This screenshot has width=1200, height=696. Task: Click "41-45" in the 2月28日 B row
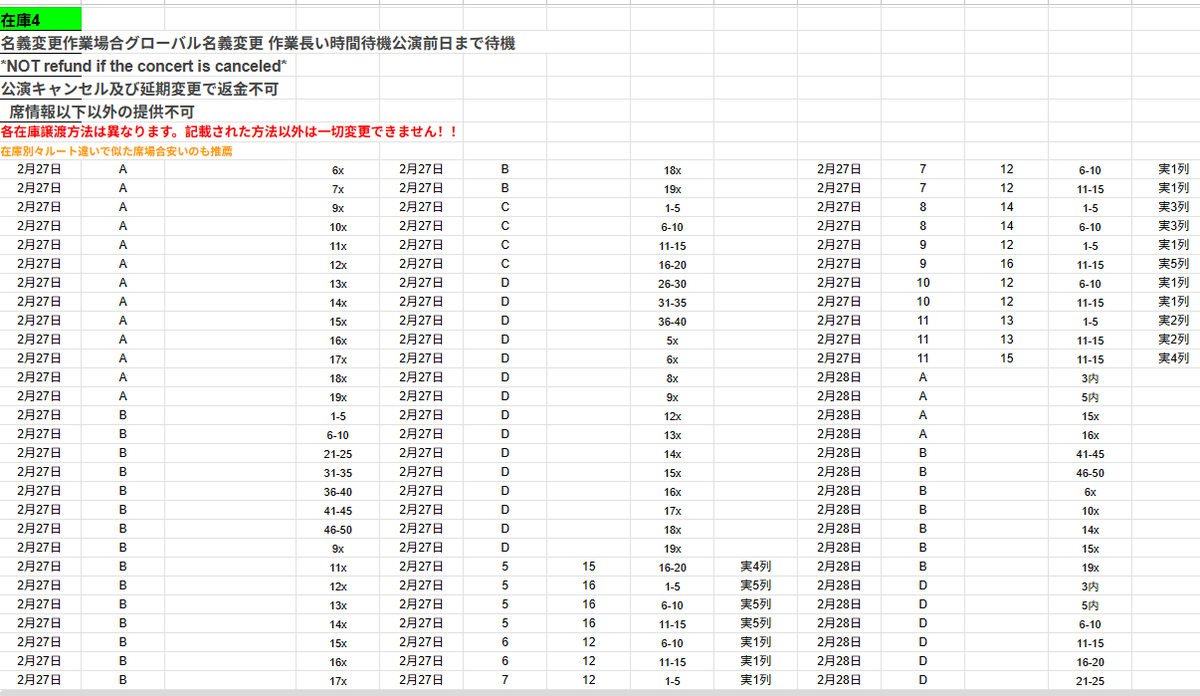click(x=1090, y=454)
